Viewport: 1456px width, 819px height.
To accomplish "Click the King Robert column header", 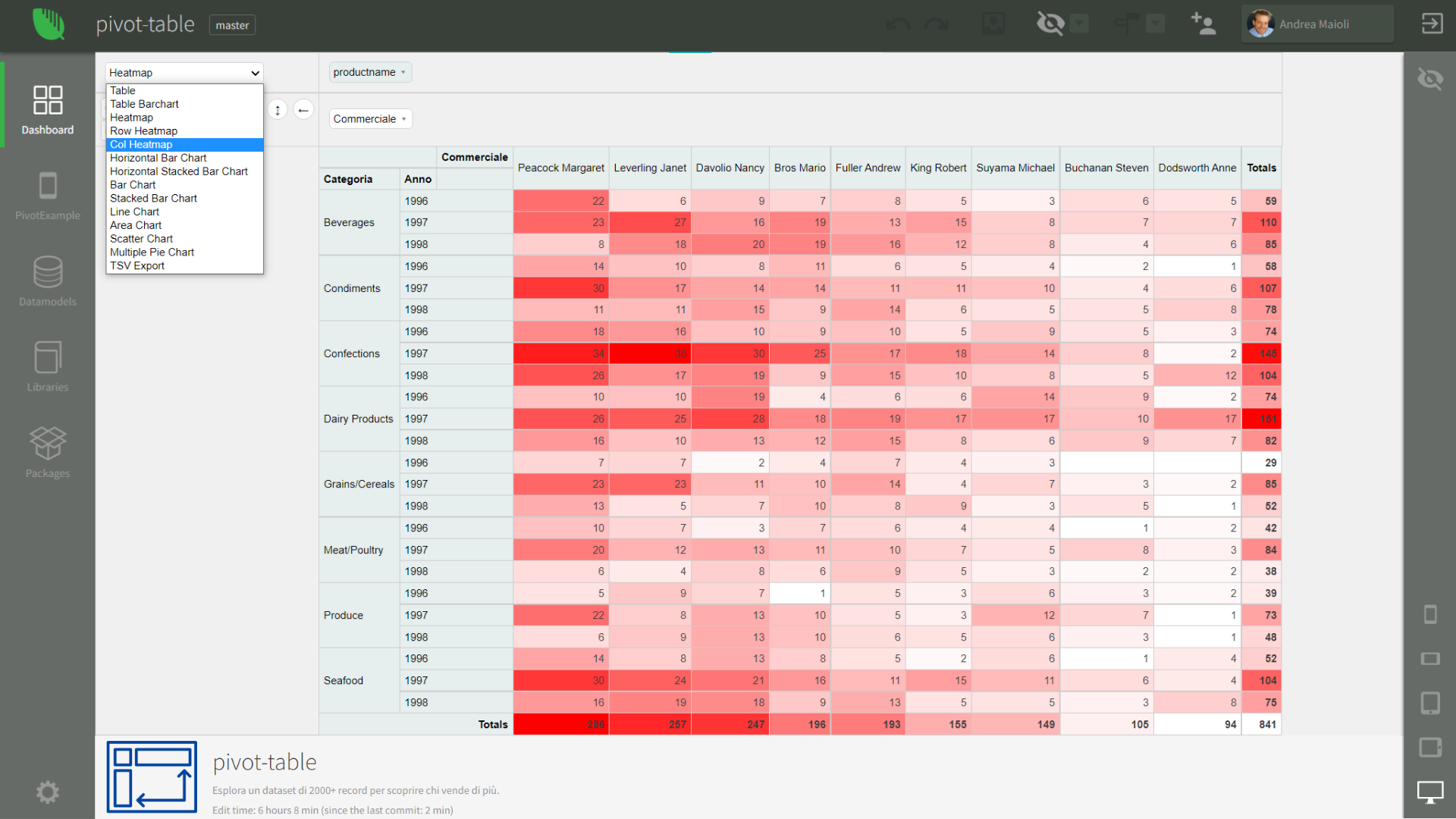I will point(939,168).
